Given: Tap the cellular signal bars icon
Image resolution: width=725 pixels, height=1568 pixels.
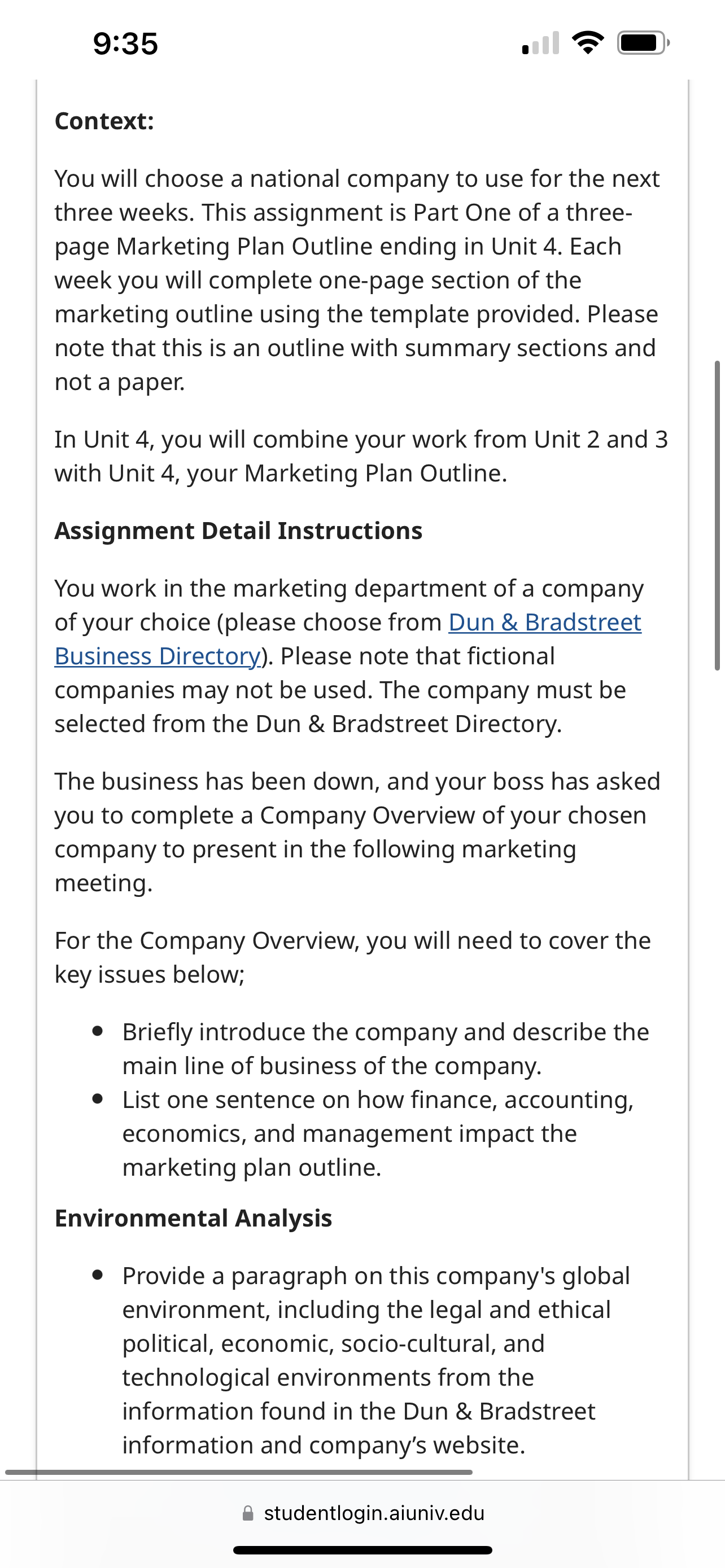Looking at the screenshot, I should point(540,42).
